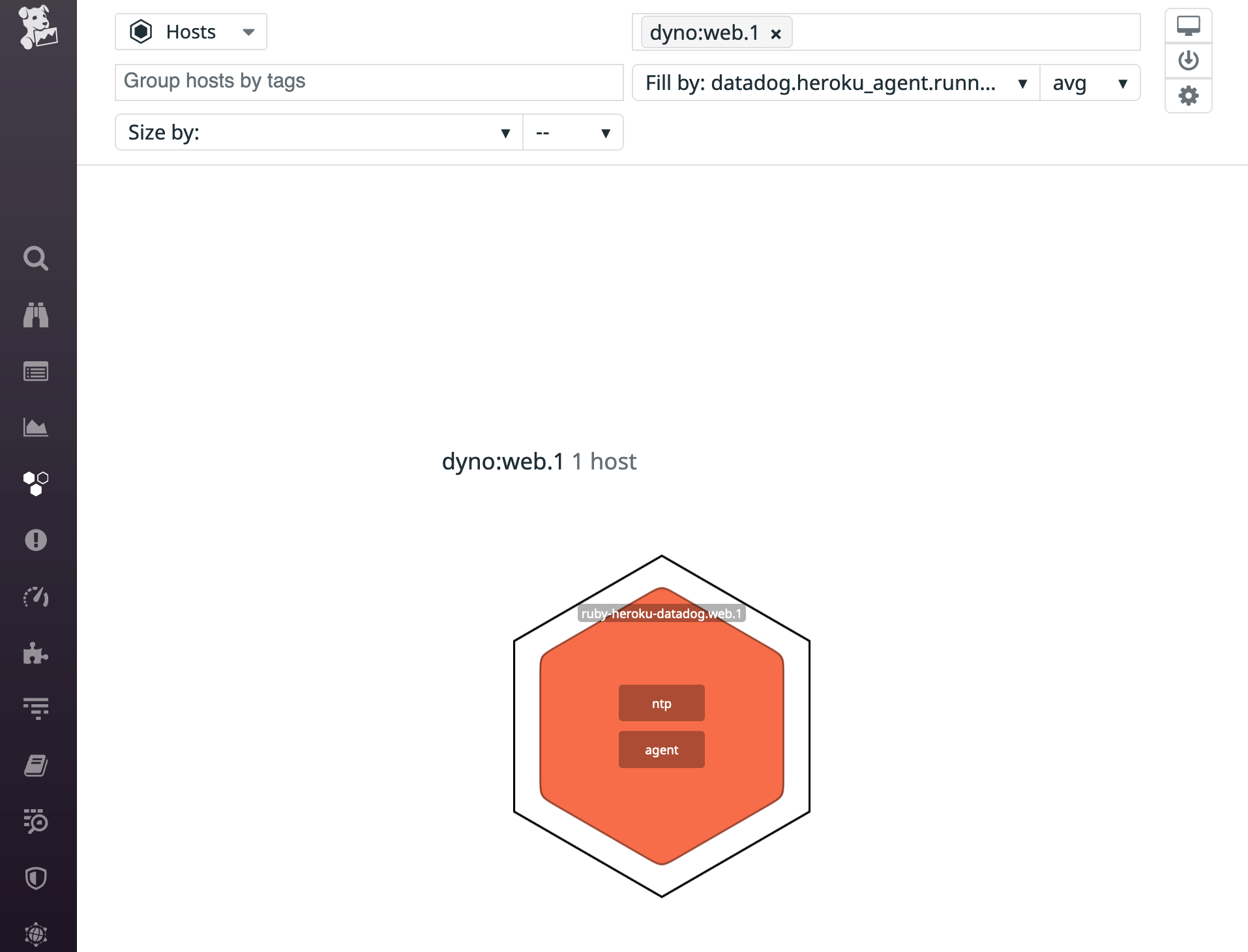This screenshot has height=952, width=1248.
Task: Open Security via the shield icon
Action: click(x=37, y=878)
